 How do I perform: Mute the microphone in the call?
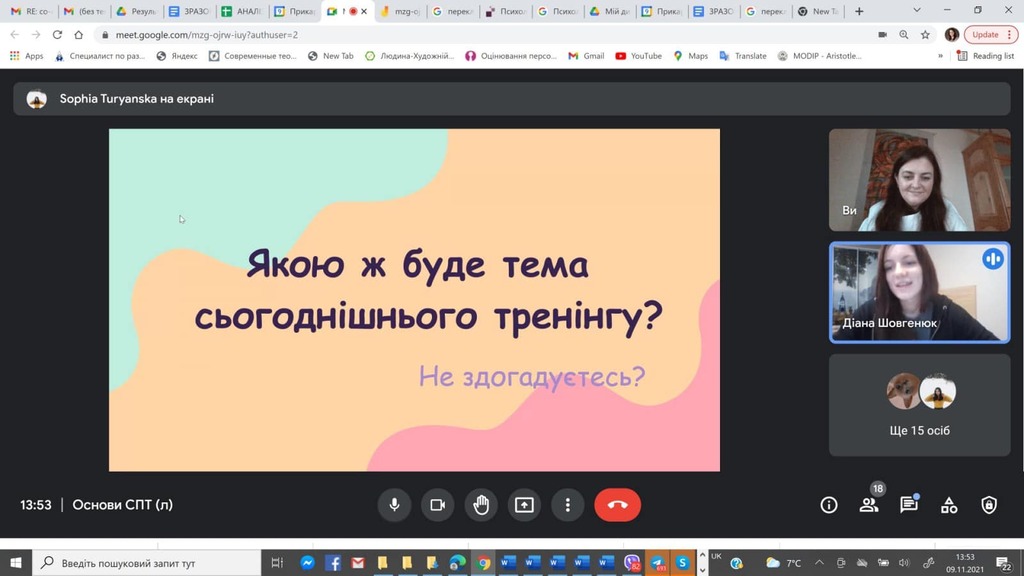pyautogui.click(x=394, y=505)
